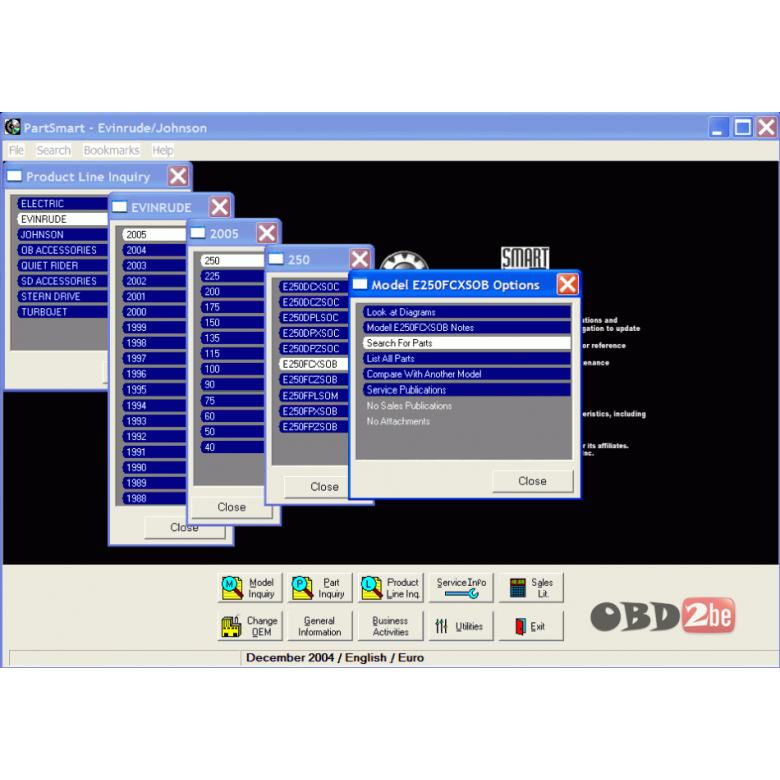Select model E250DCXSOC in 250 list
This screenshot has width=780, height=780.
tap(313, 287)
